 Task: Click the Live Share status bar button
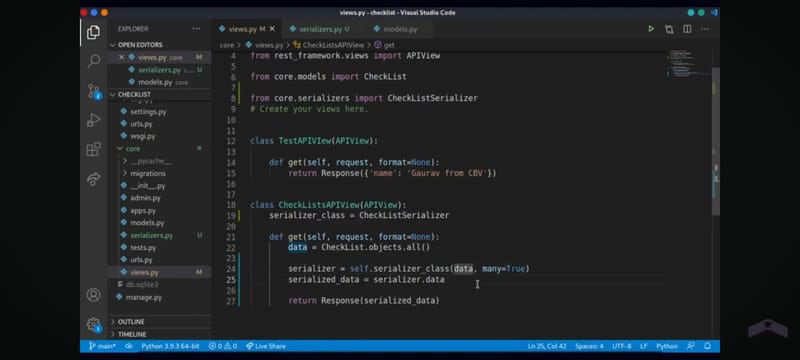pyautogui.click(x=266, y=346)
